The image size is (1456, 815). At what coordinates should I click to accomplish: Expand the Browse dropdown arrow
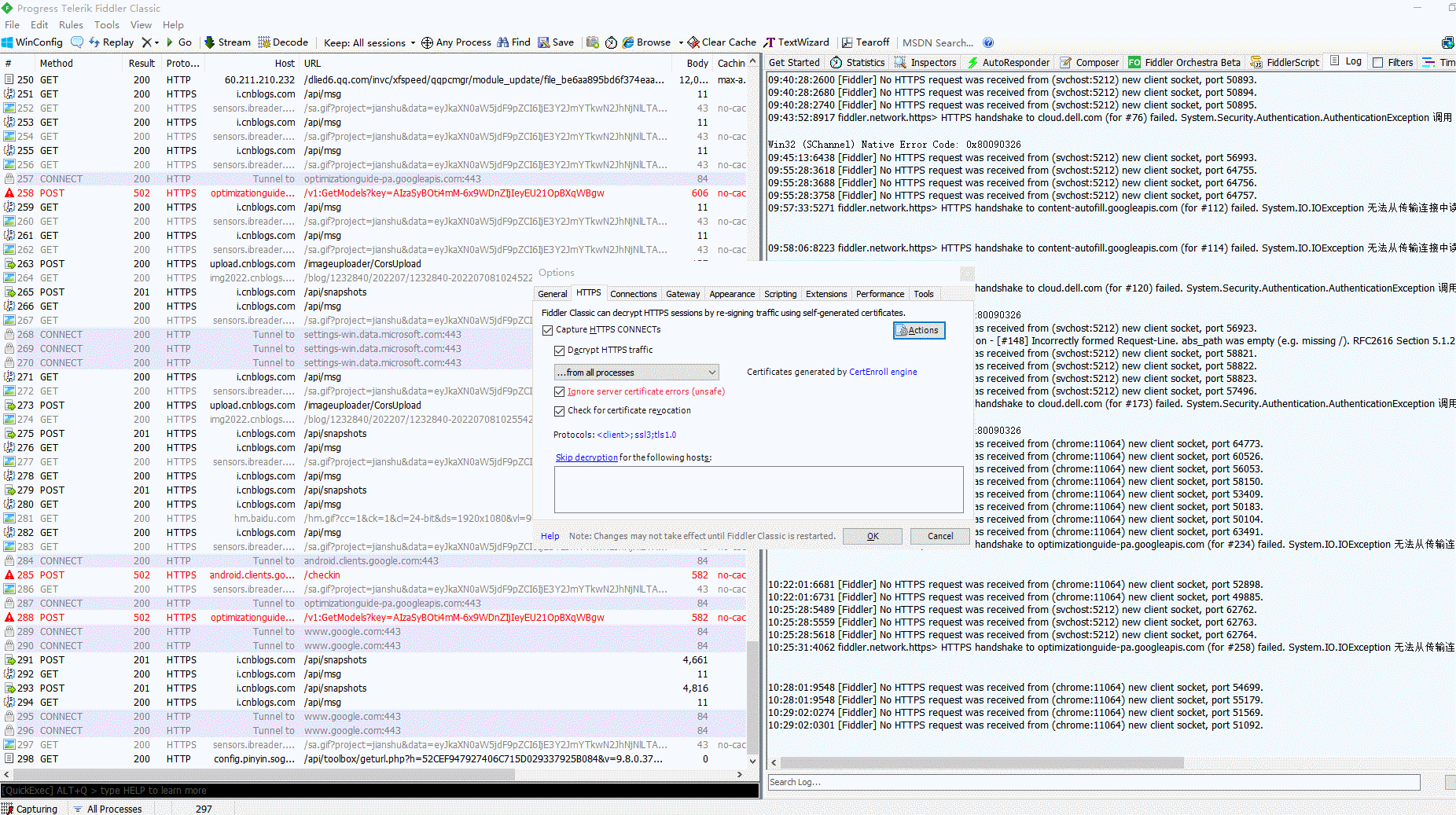[x=681, y=42]
